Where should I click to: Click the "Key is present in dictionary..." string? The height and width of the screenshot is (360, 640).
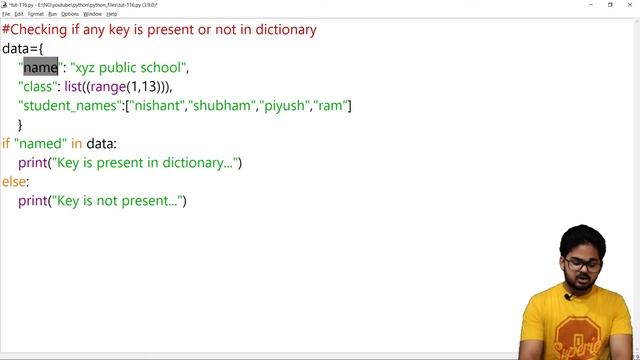pyautogui.click(x=144, y=163)
